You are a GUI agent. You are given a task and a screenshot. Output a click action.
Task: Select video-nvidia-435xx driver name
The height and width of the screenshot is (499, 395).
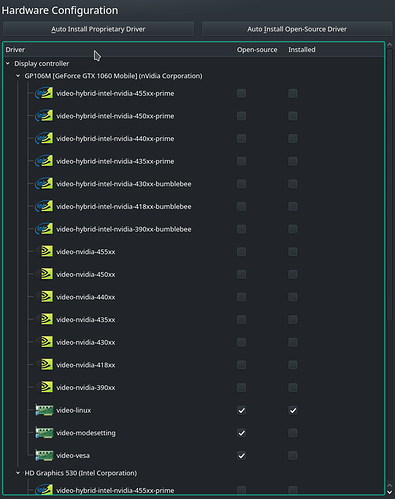pyautogui.click(x=86, y=320)
